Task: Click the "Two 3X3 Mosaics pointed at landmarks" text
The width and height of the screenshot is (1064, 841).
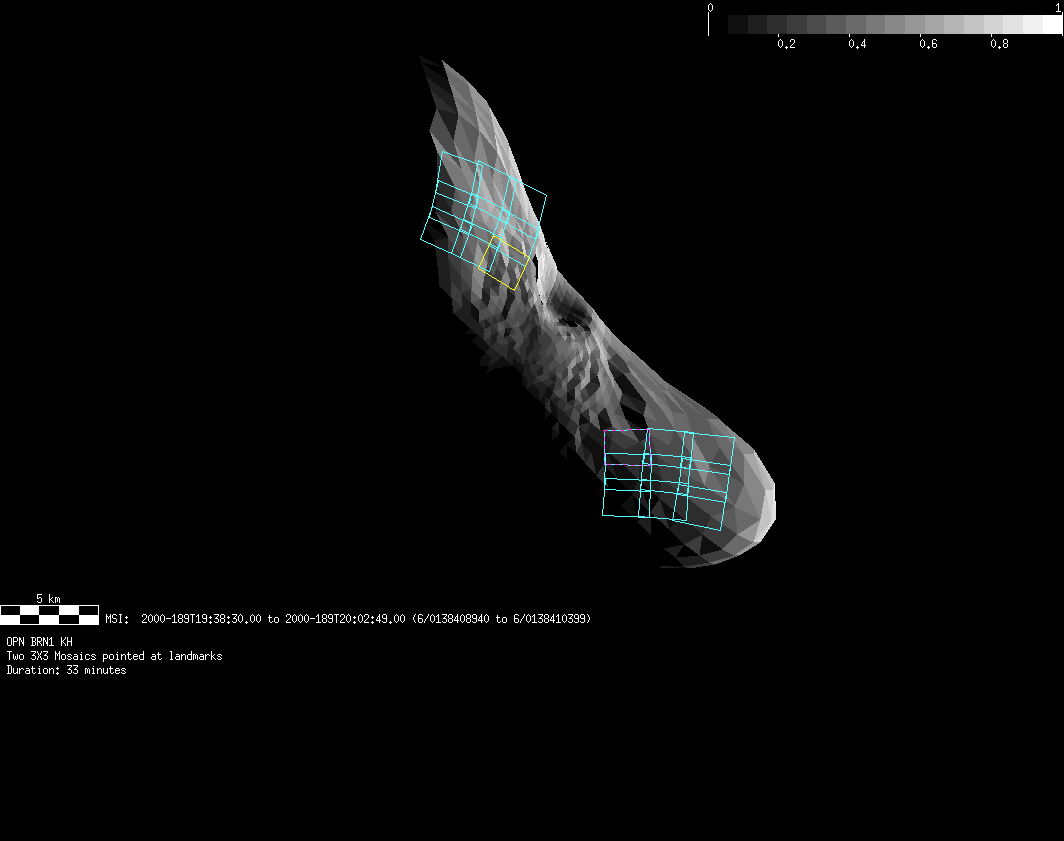Action: [x=114, y=656]
